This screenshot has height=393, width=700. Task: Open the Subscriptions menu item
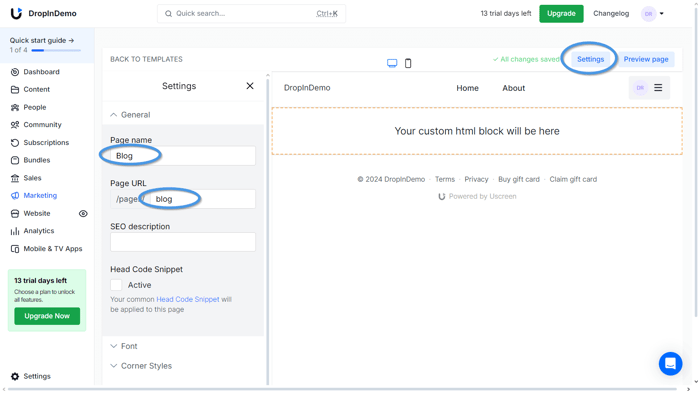tap(47, 142)
